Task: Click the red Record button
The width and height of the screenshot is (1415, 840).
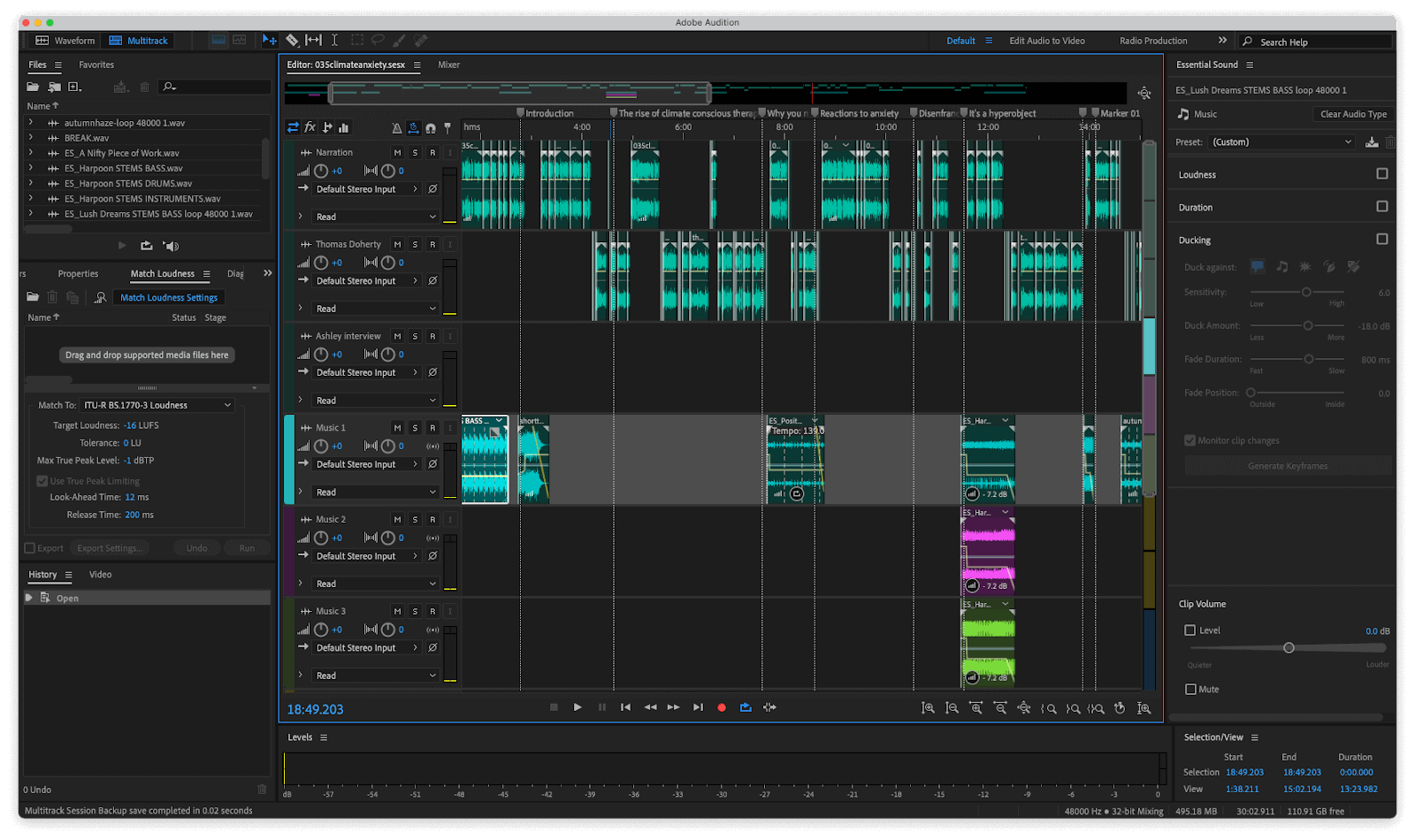Action: (x=722, y=707)
